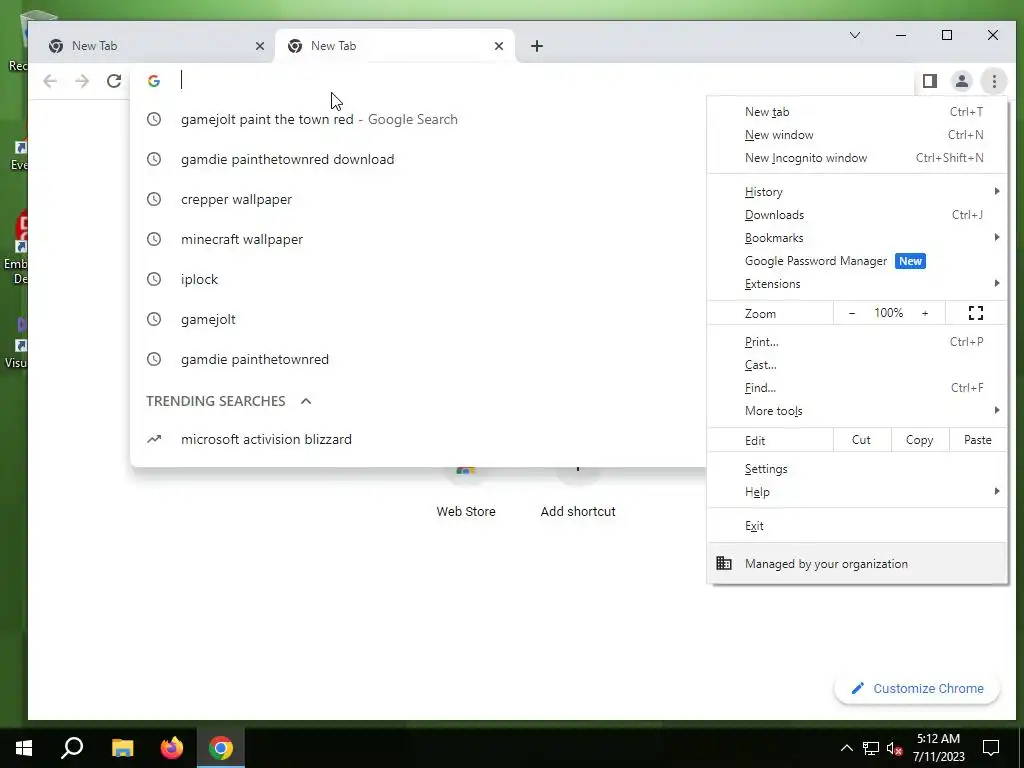This screenshot has height=768, width=1024.
Task: Show hidden system tray icons
Action: (846, 748)
